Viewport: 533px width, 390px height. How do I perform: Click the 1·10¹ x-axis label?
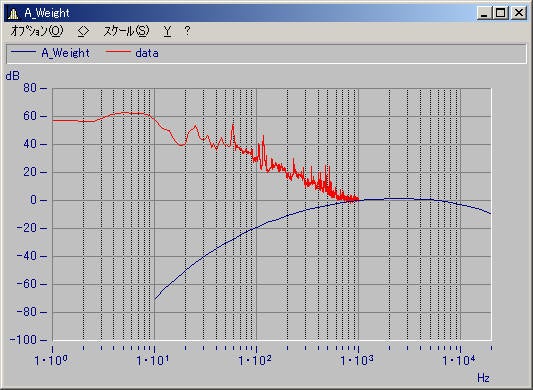pos(153,360)
